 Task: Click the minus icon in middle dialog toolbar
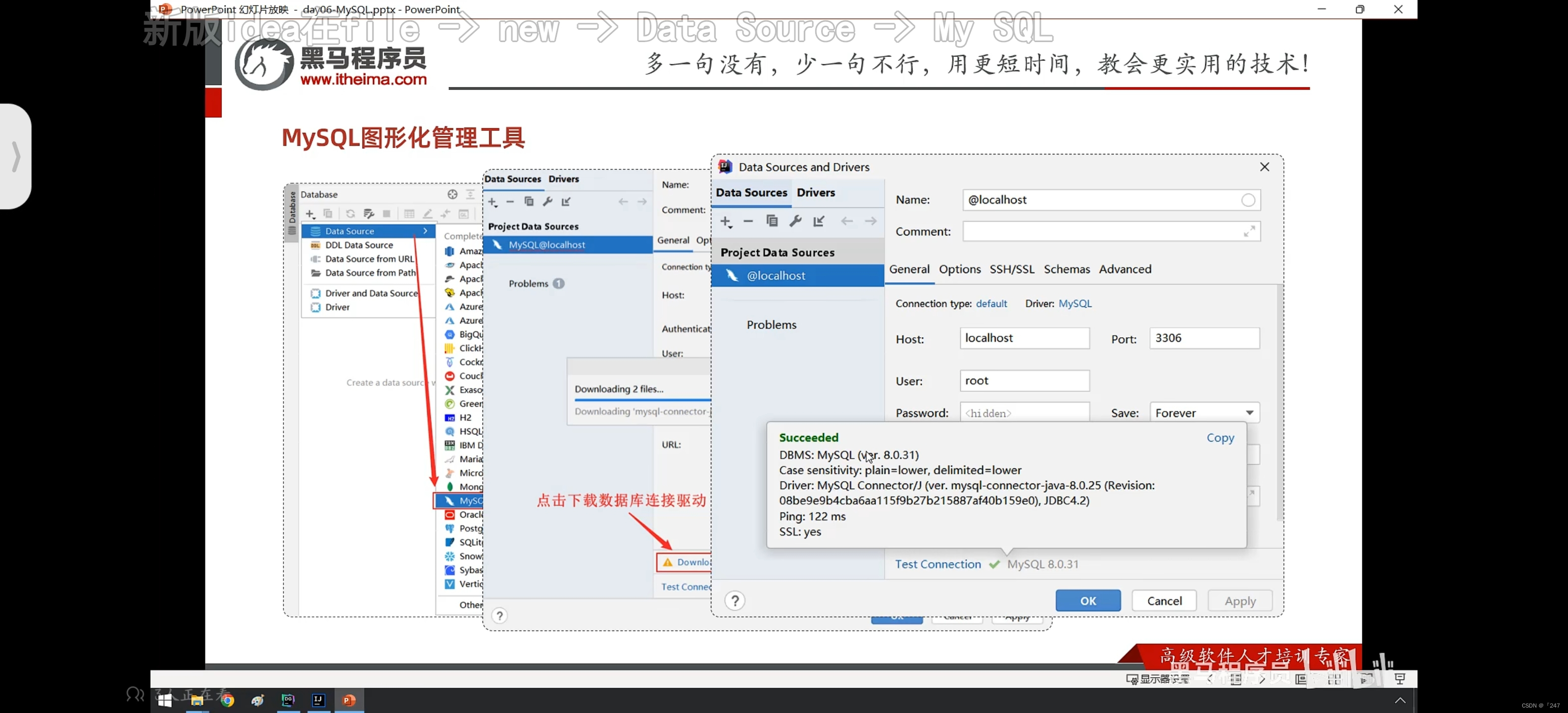510,202
